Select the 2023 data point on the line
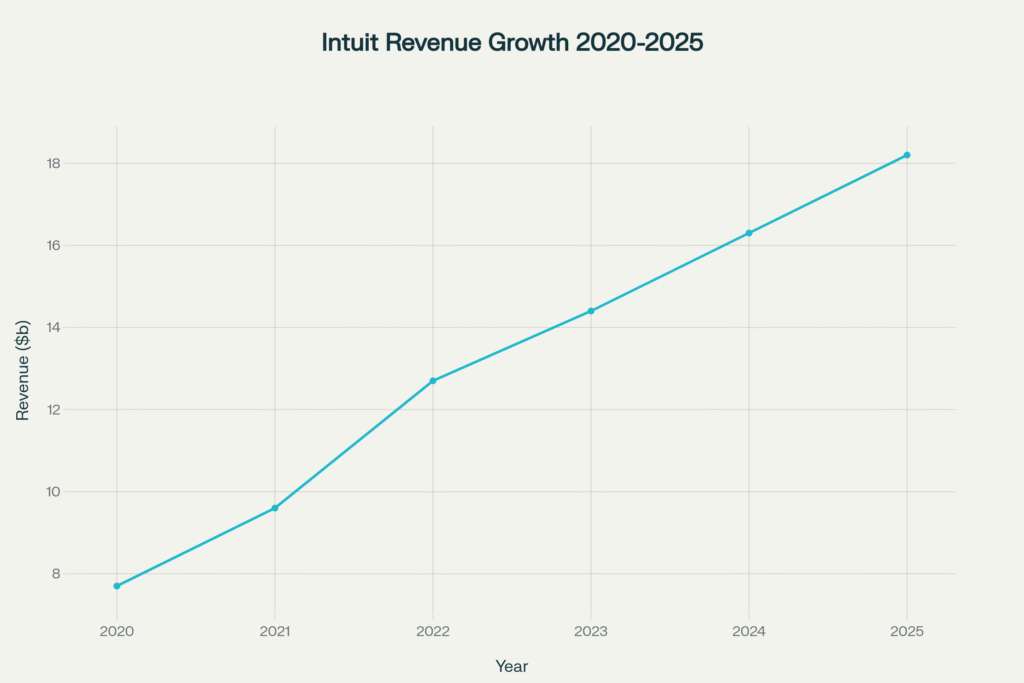1024x683 pixels. 591,311
